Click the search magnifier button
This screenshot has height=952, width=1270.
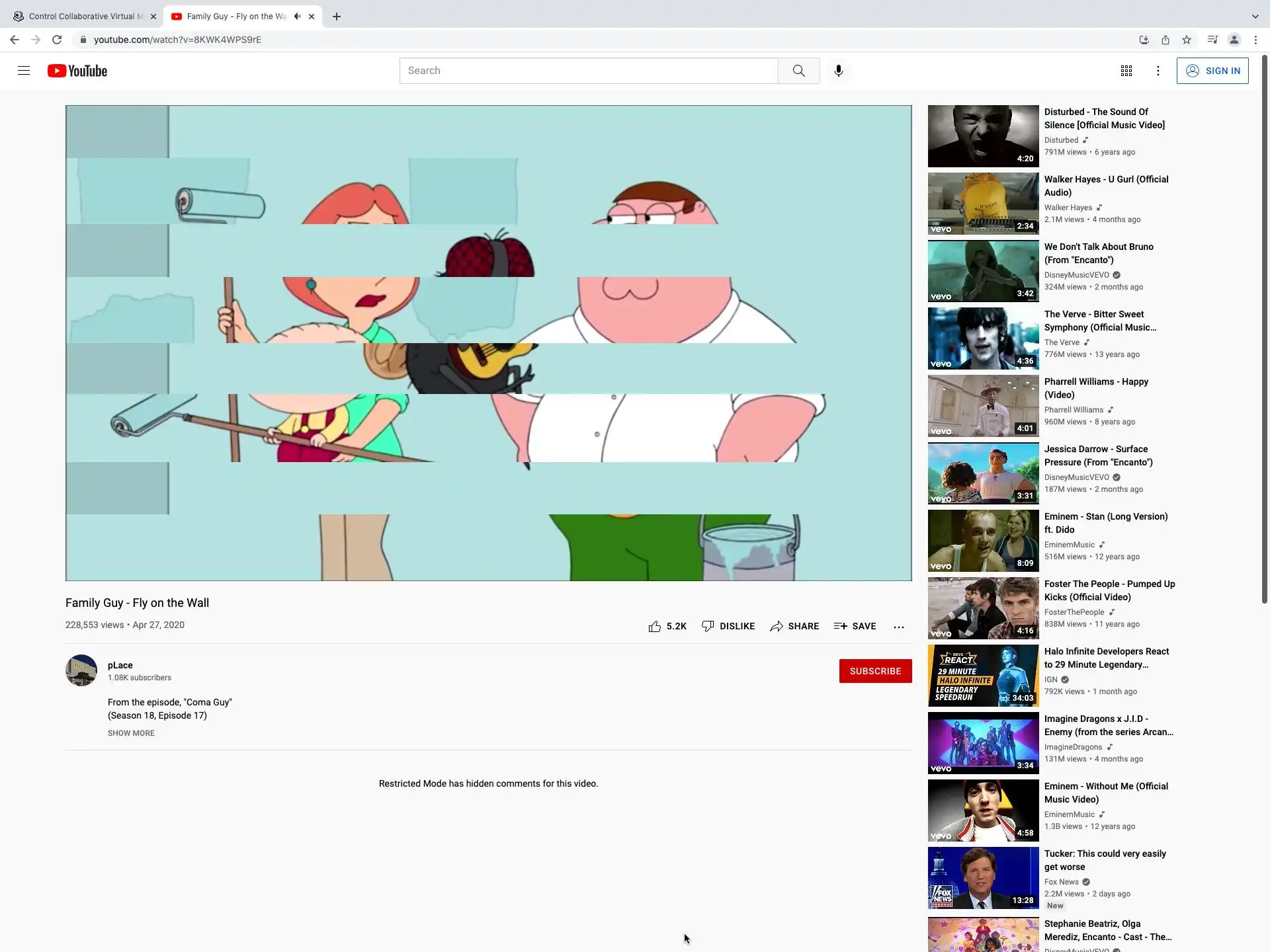798,71
